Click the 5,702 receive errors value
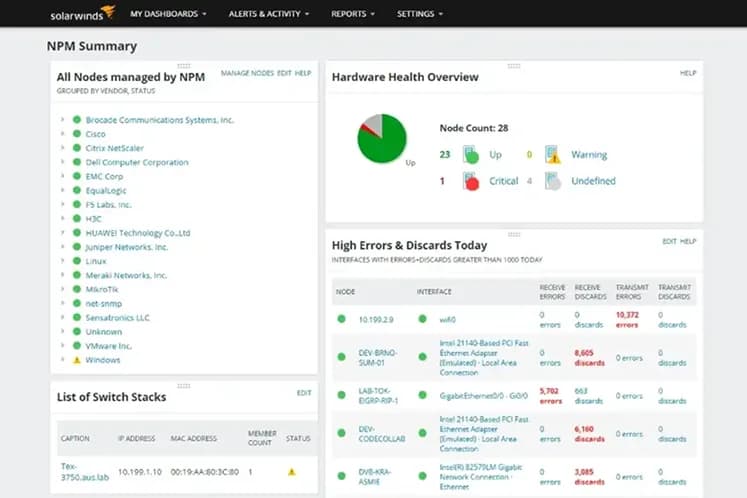The width and height of the screenshot is (747, 498). (x=551, y=396)
